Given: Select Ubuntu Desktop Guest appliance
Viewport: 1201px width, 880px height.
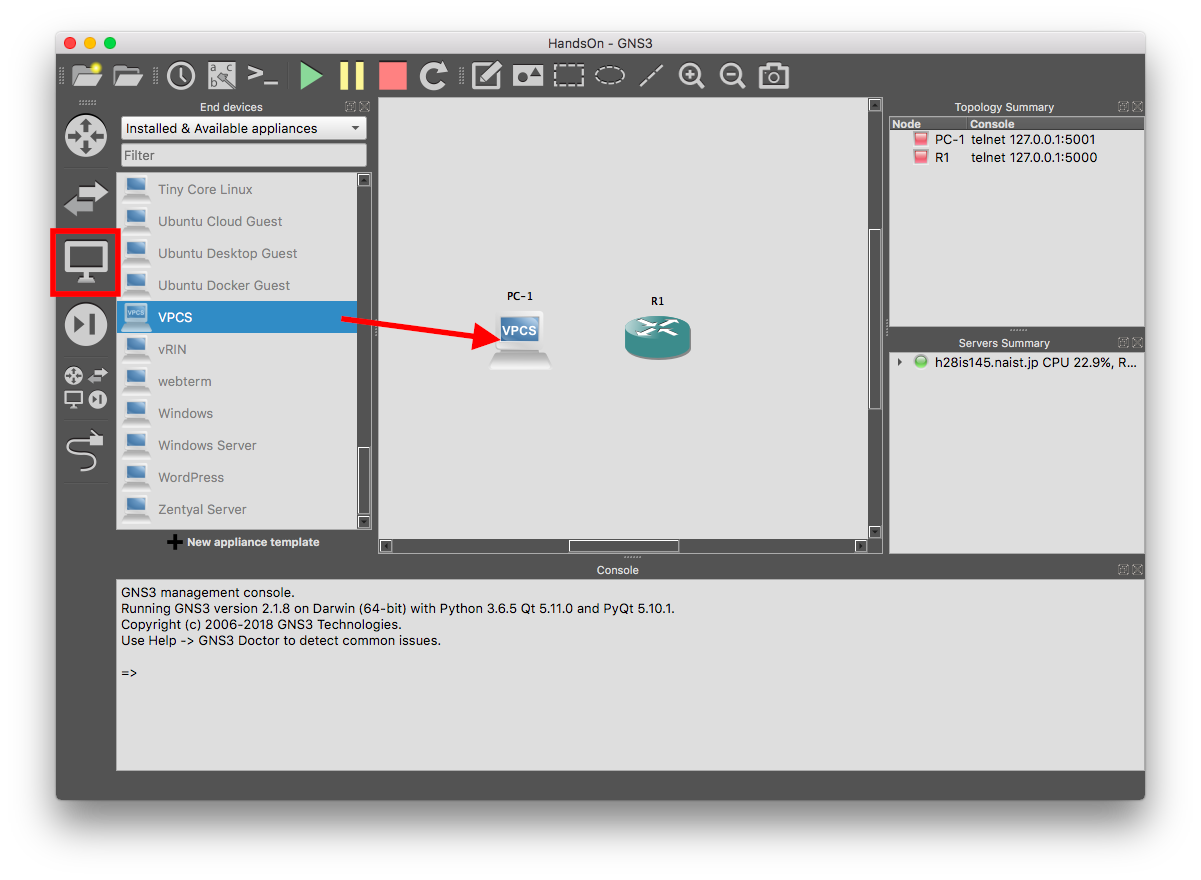Looking at the screenshot, I should [237, 253].
